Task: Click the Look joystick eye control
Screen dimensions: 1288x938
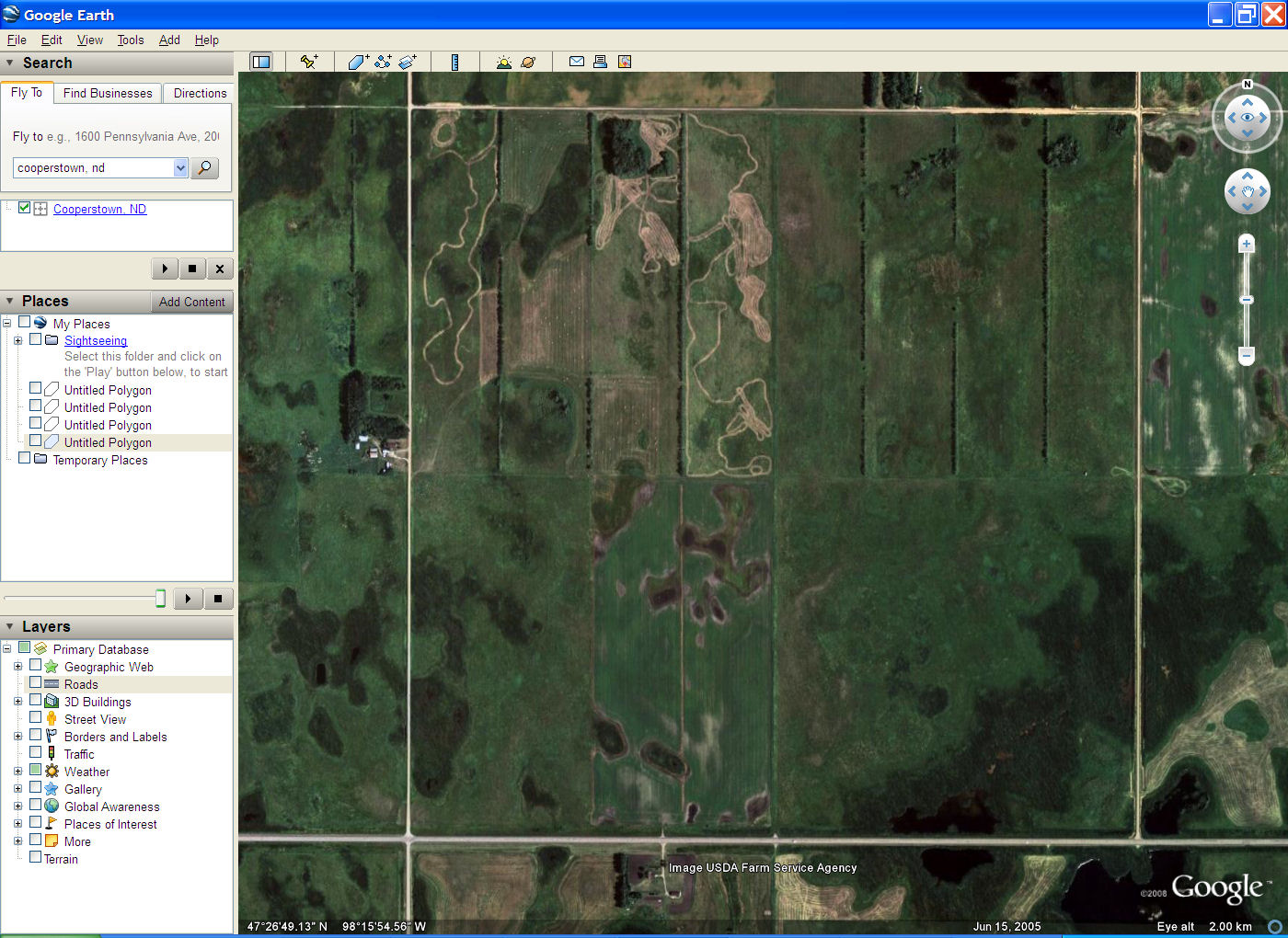Action: click(x=1248, y=118)
